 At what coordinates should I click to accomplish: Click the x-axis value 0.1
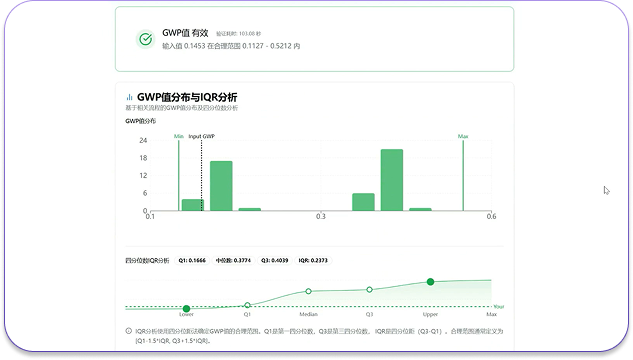coord(150,216)
